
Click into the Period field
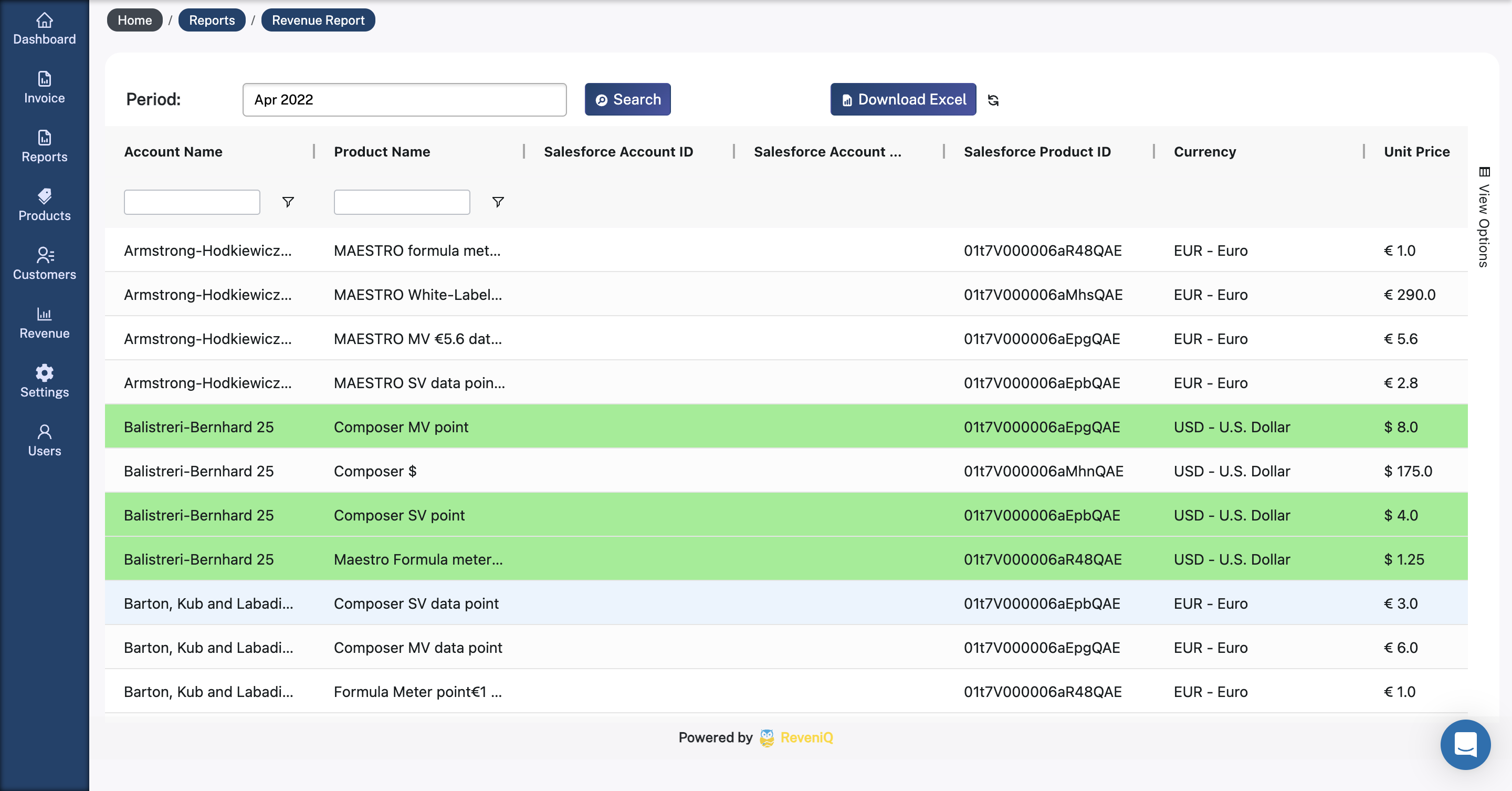click(404, 99)
